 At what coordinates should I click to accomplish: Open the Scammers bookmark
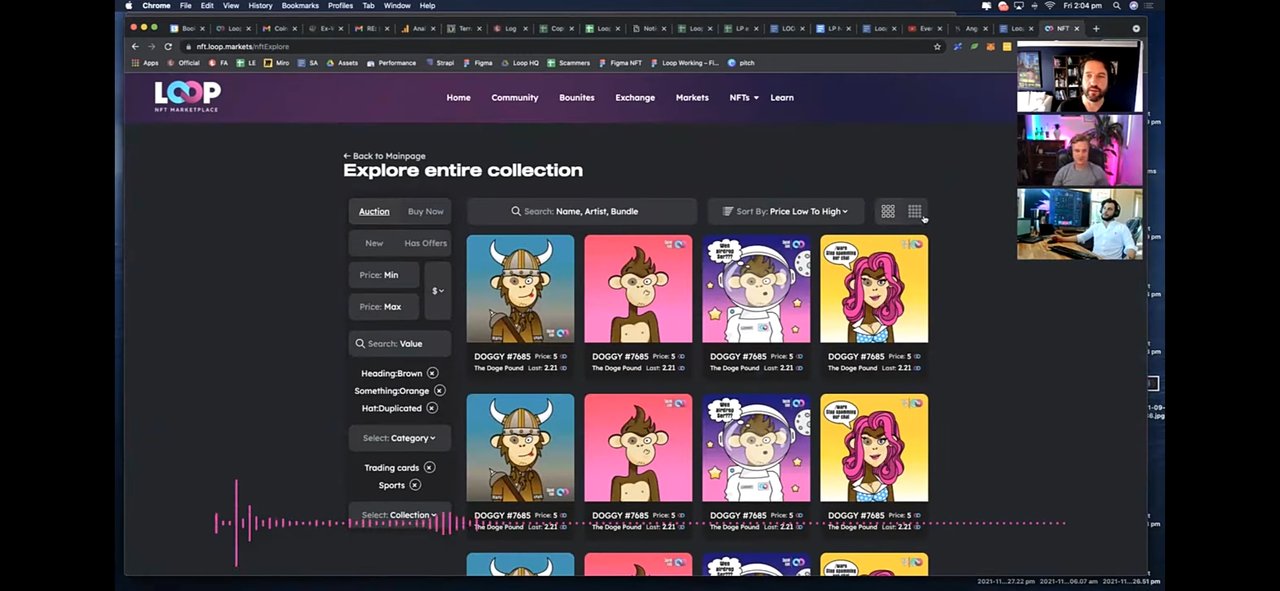pyautogui.click(x=569, y=63)
